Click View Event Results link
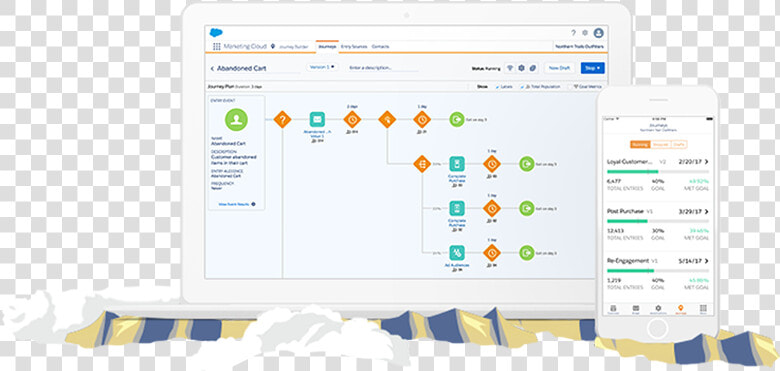Viewport: 780px width, 371px height. pos(234,204)
